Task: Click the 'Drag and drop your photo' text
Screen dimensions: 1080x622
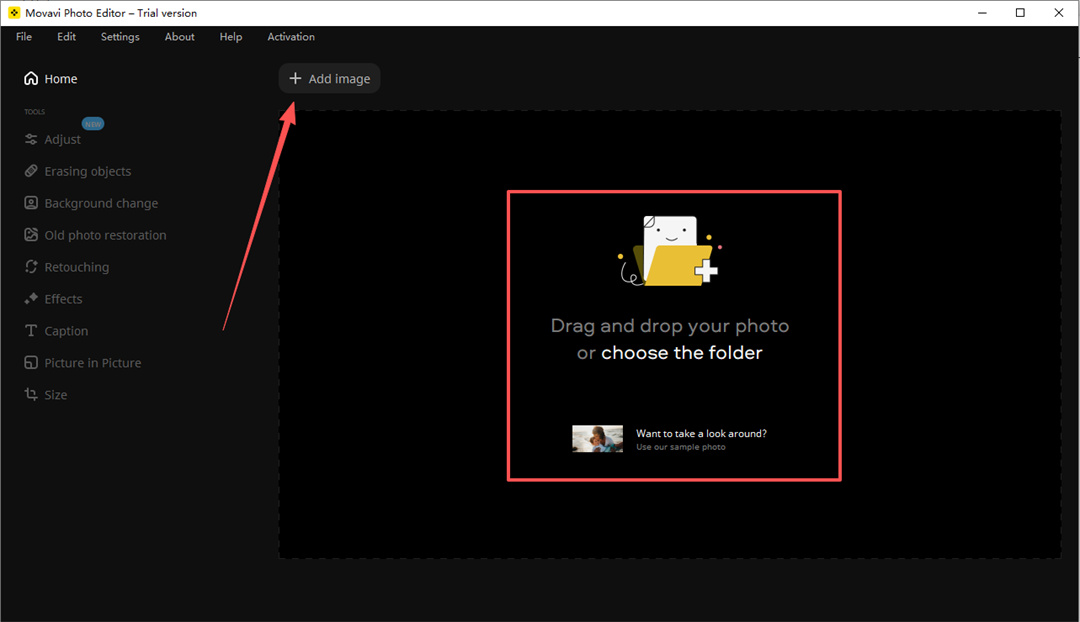Action: [x=670, y=325]
